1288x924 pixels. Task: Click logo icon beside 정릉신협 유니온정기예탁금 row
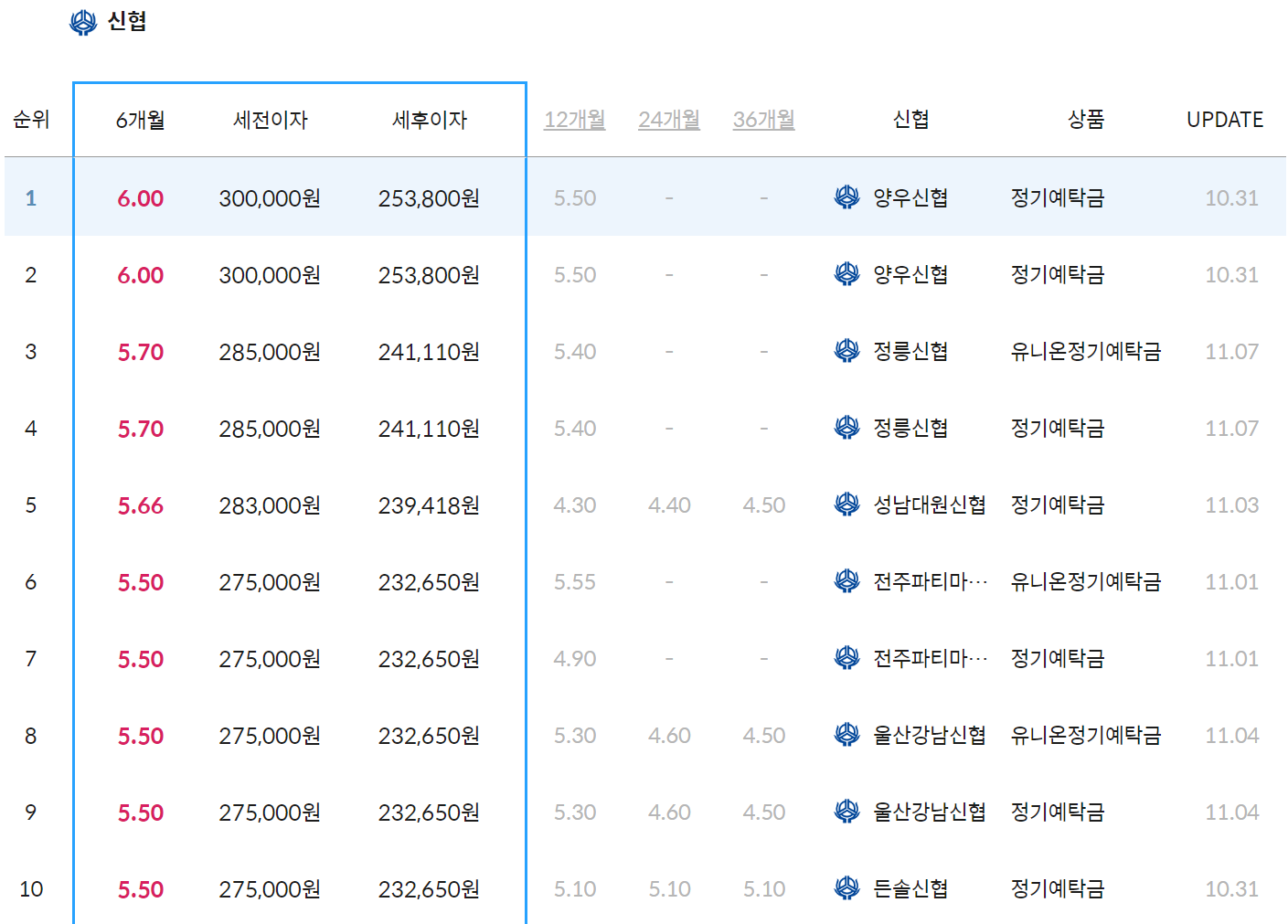847,351
